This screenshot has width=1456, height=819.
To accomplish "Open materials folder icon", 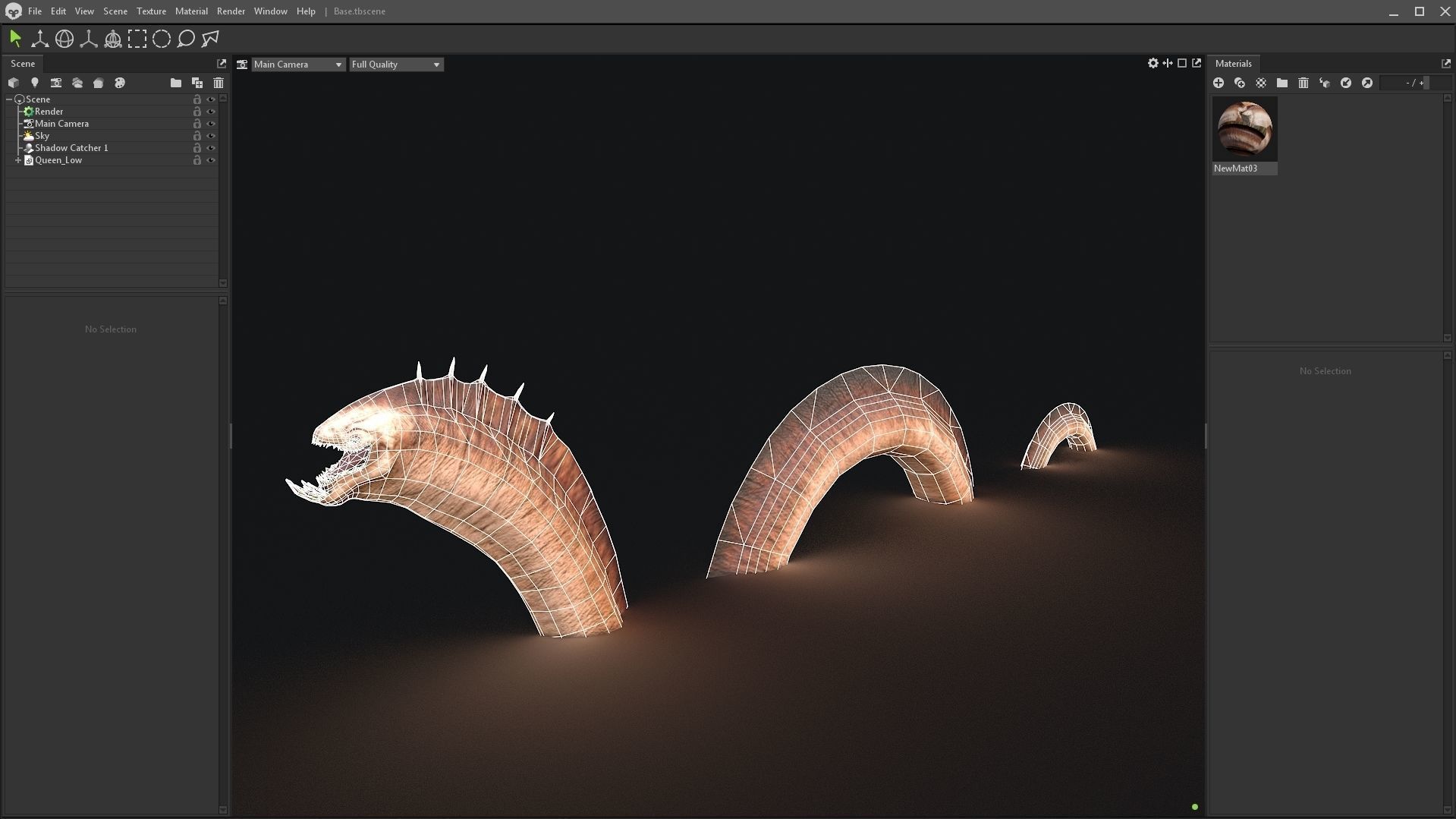I will (x=1282, y=83).
